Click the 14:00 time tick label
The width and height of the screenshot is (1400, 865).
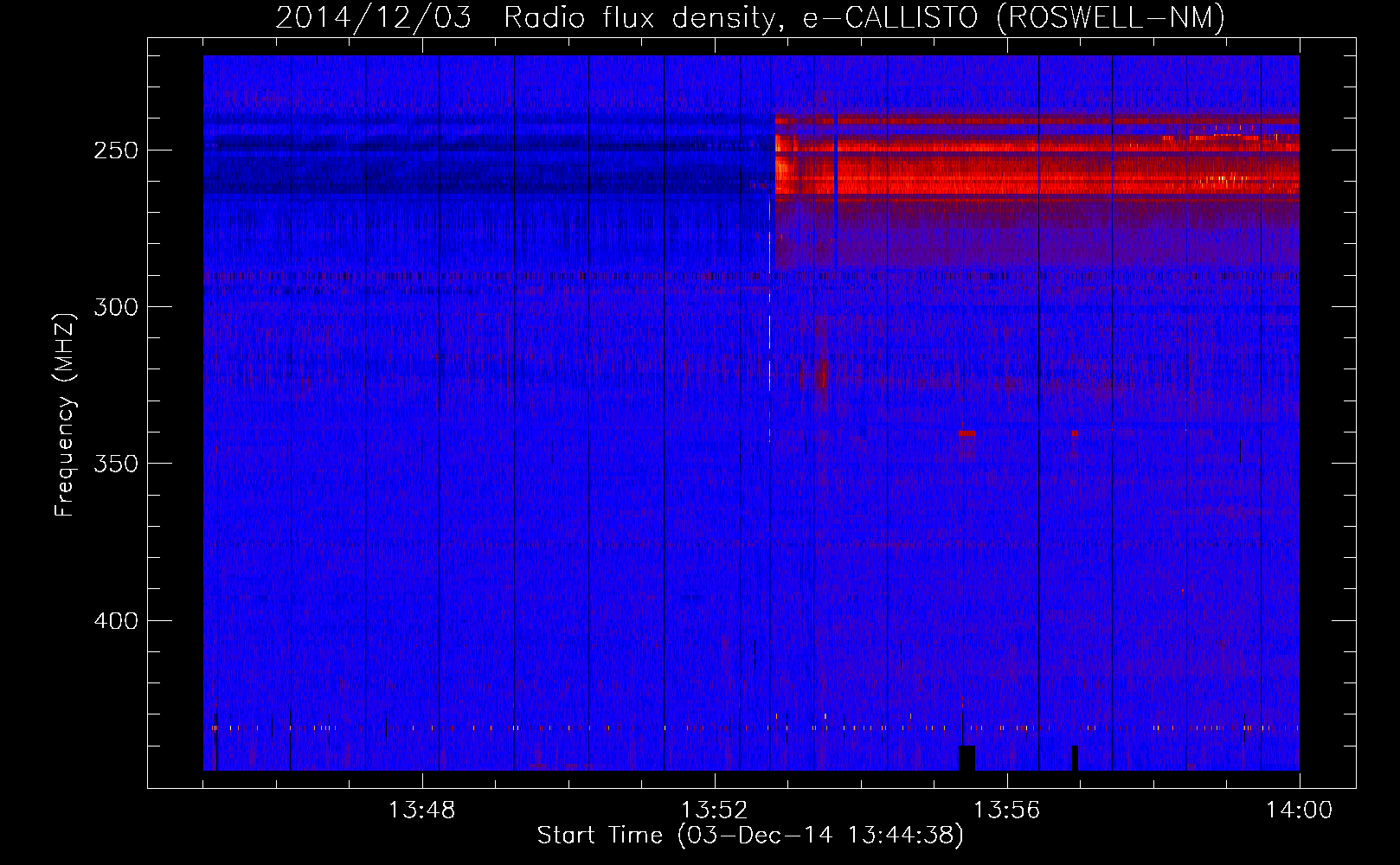[x=1299, y=811]
